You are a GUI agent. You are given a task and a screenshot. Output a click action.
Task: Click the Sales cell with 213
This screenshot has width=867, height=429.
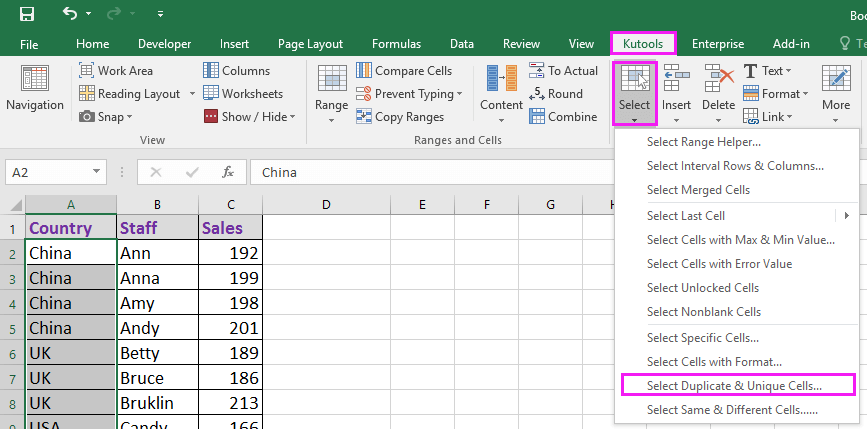(x=231, y=403)
